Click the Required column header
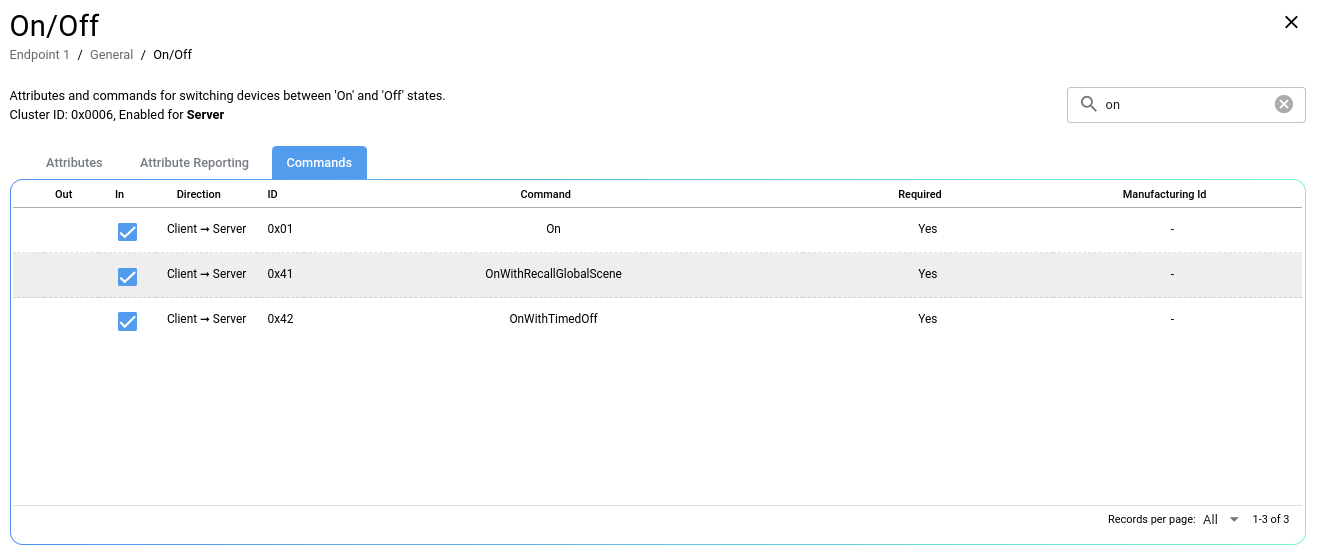The image size is (1318, 558). click(x=919, y=194)
